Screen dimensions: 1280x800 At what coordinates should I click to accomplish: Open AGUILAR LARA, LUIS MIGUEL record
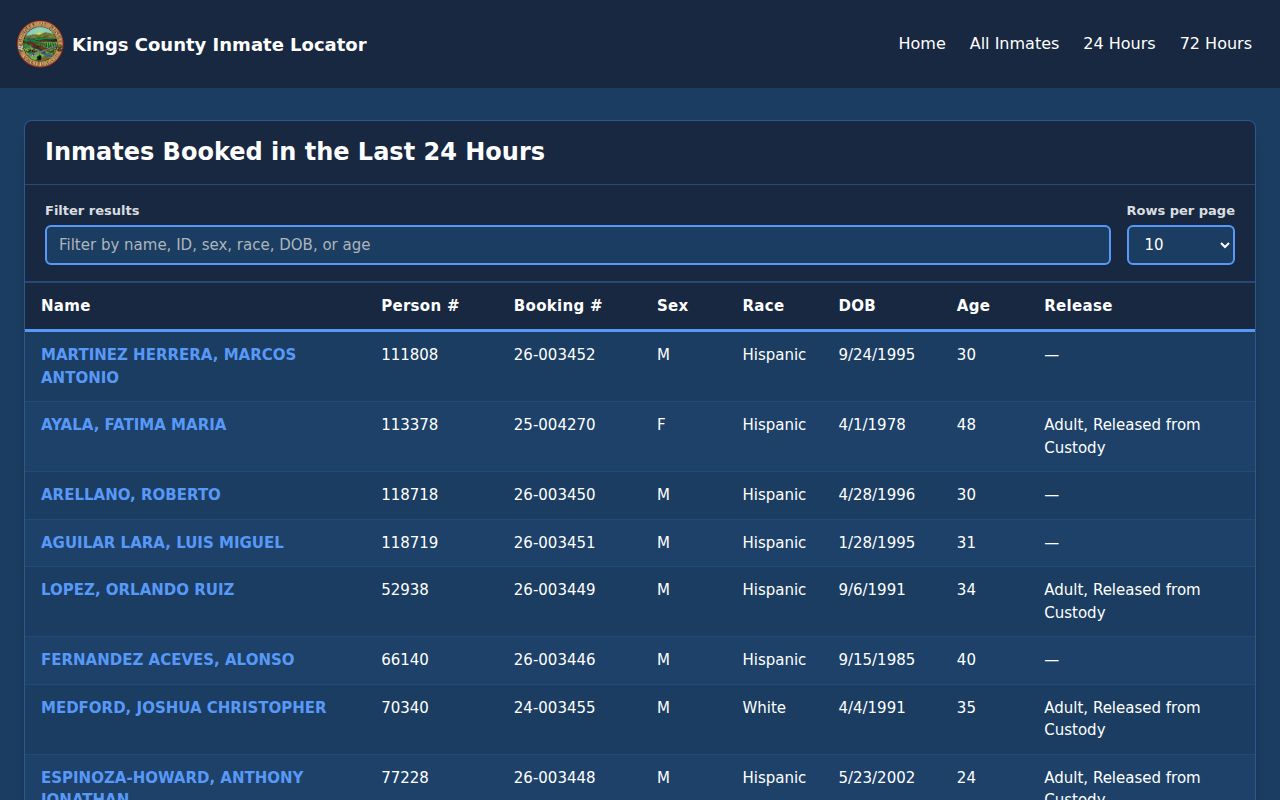click(162, 543)
